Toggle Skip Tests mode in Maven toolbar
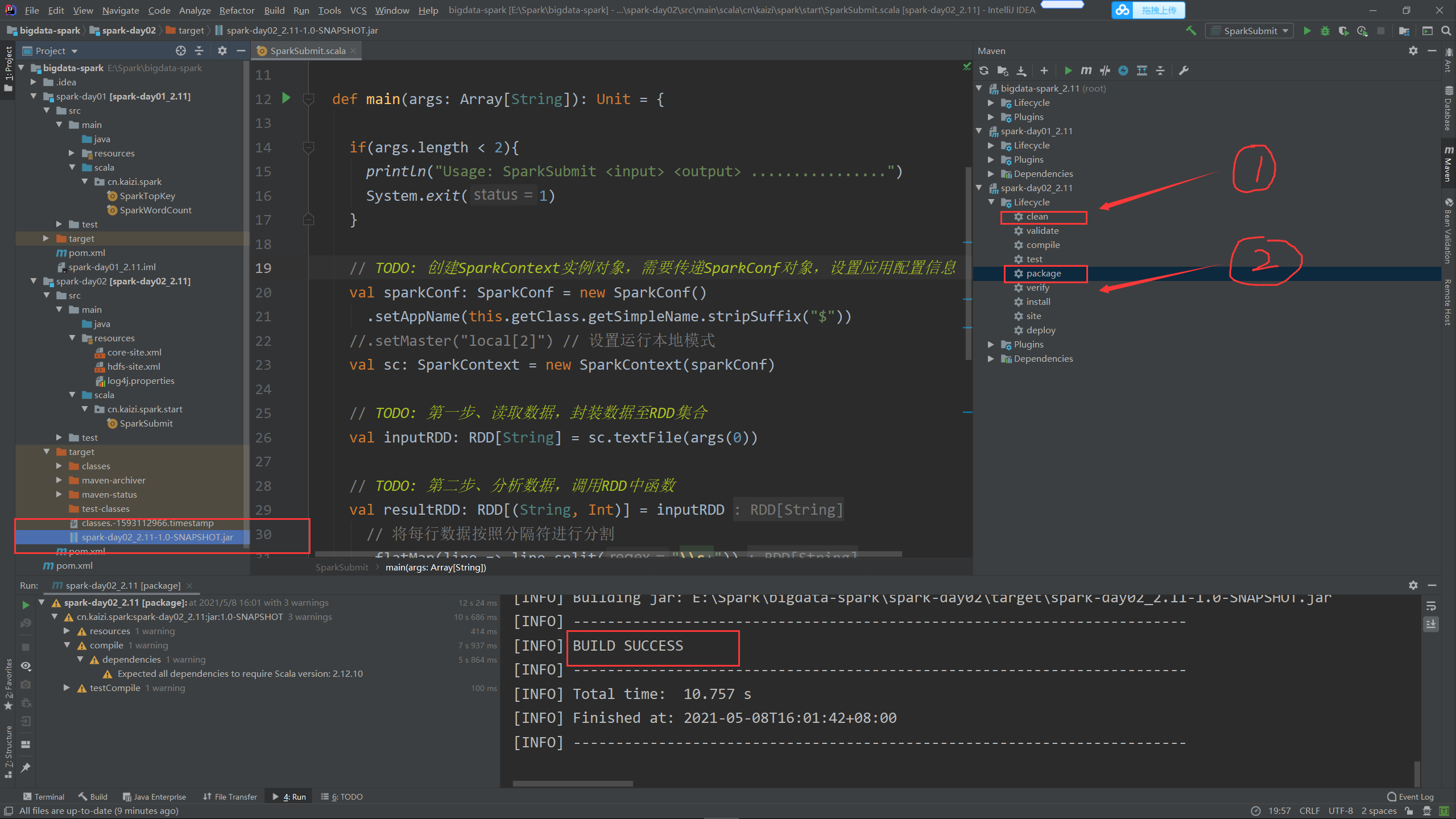Screen dimensions: 1456x819 [1123, 71]
